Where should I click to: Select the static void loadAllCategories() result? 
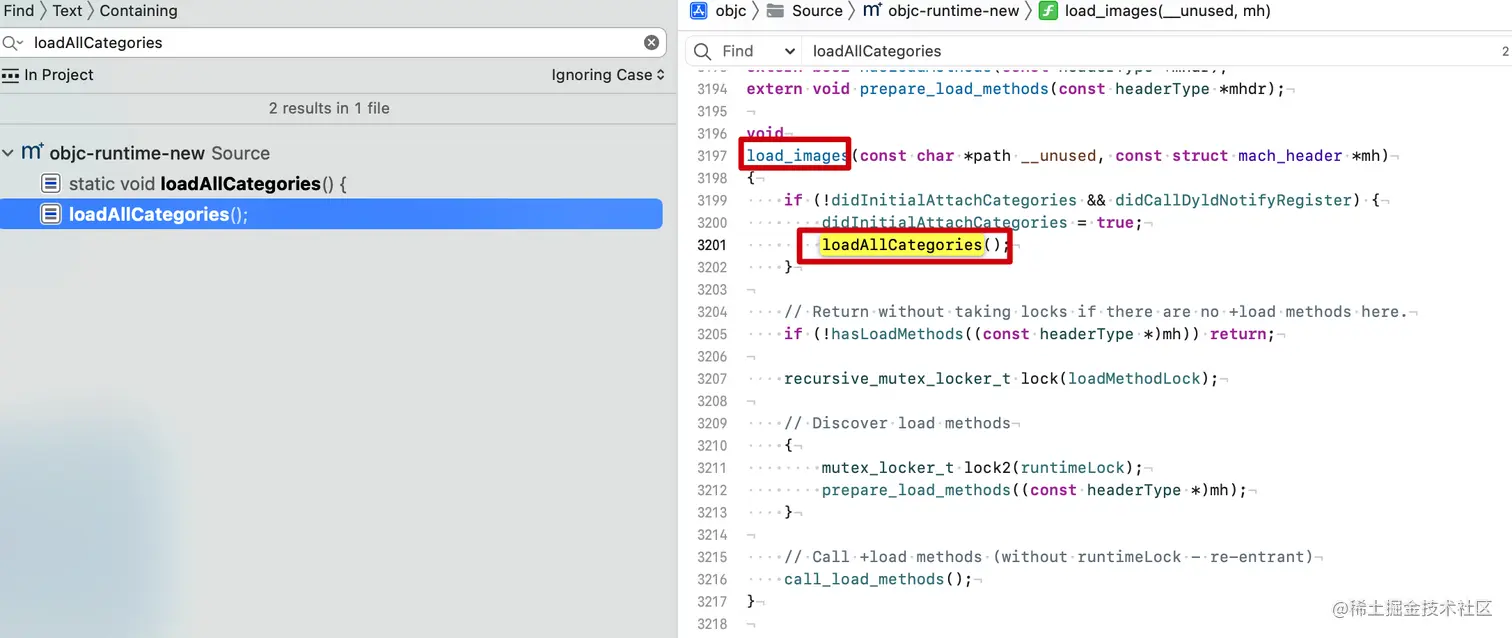(208, 184)
